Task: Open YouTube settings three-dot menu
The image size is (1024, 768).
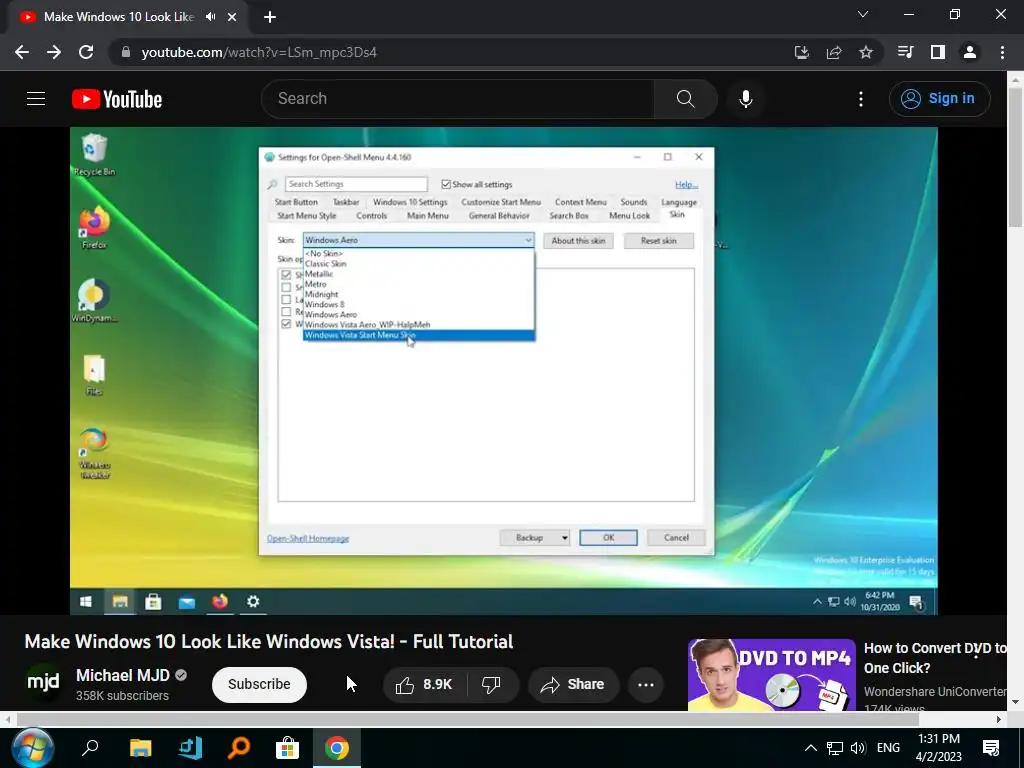Action: tap(861, 99)
